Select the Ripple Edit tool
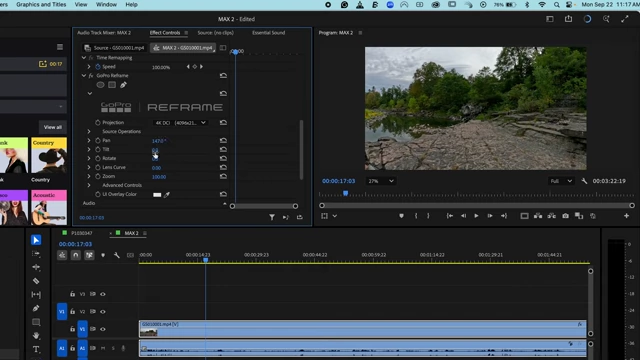The image size is (640, 360). click(36, 267)
